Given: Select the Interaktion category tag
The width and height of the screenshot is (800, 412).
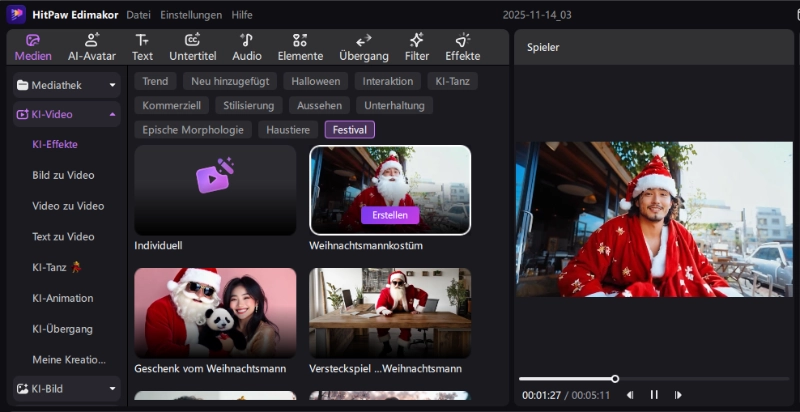Looking at the screenshot, I should pos(388,81).
